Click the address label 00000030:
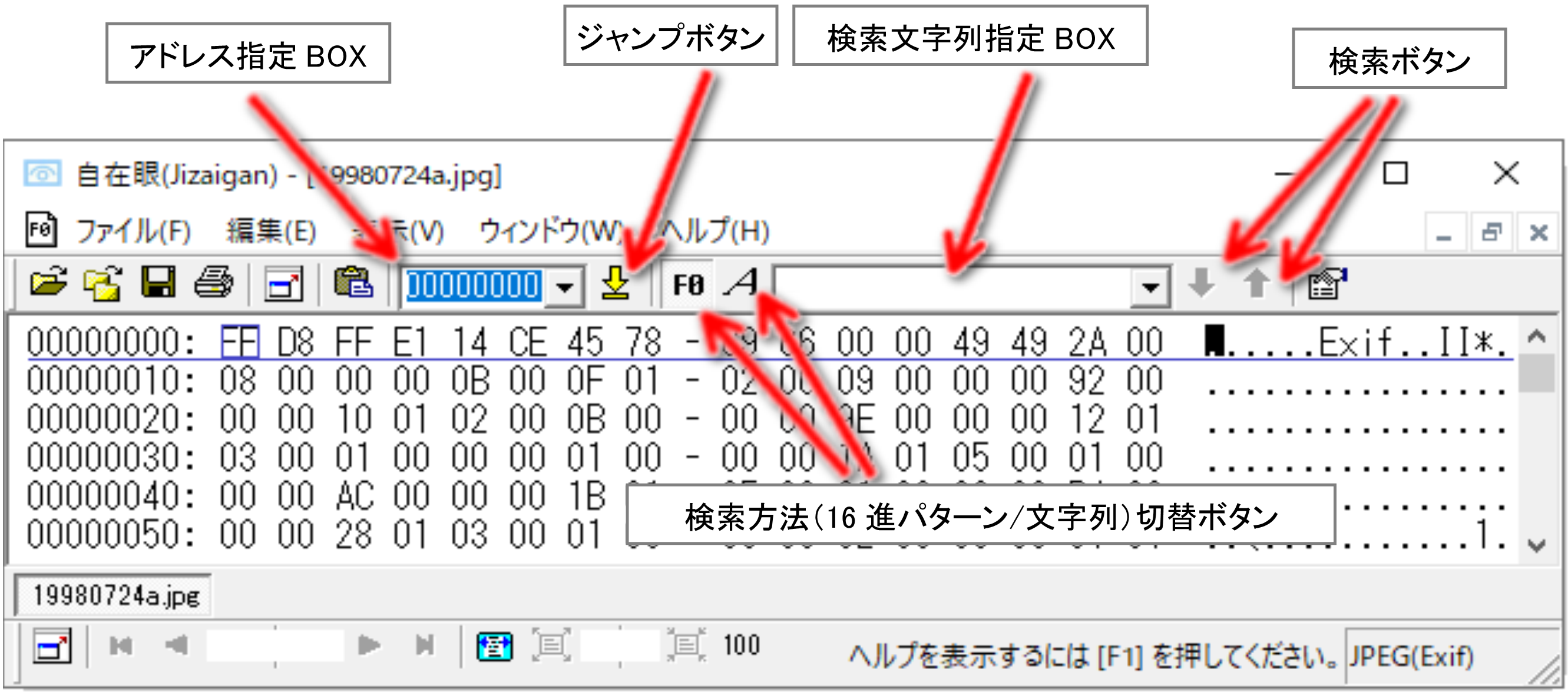 point(111,458)
